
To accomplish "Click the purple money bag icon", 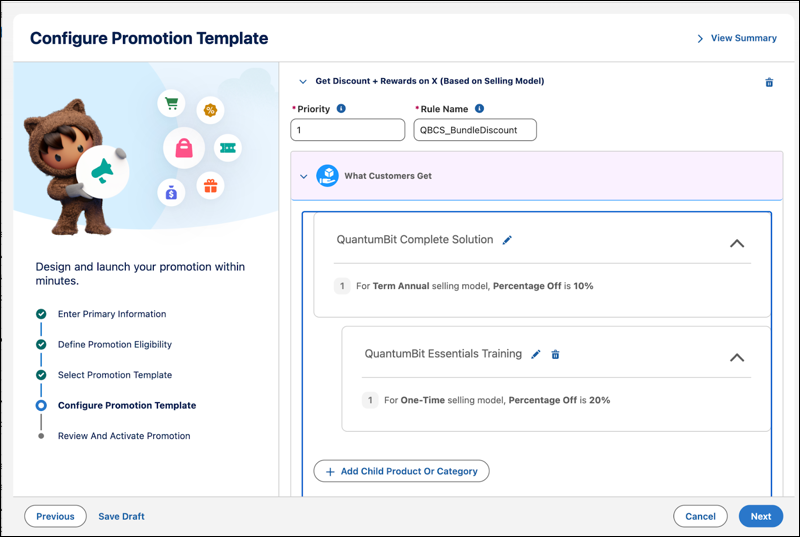I will tap(171, 193).
